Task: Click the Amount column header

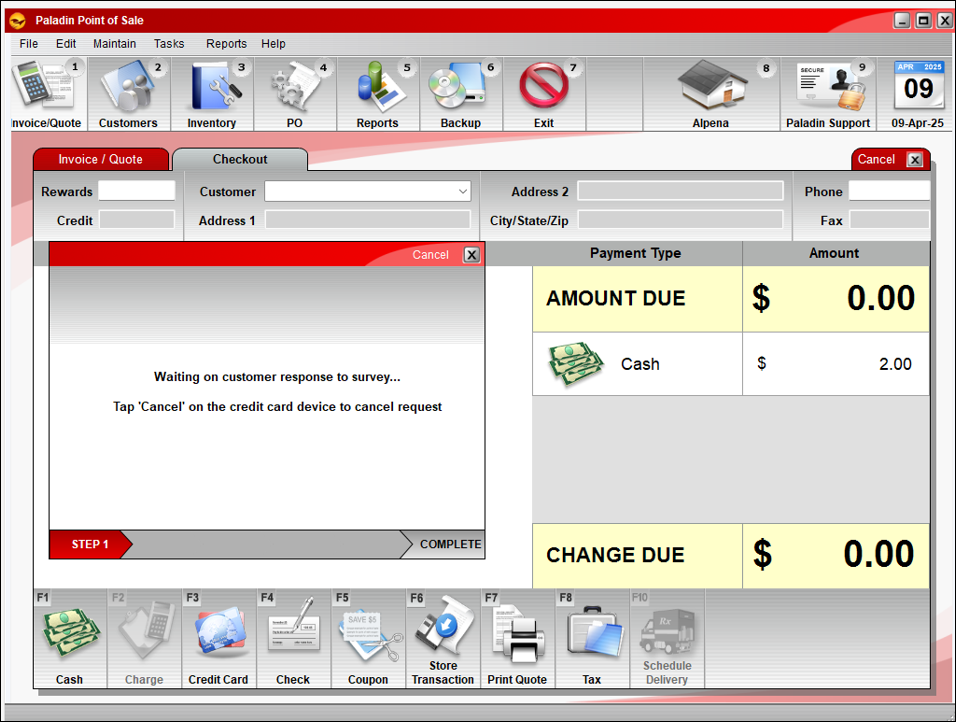Action: click(834, 253)
